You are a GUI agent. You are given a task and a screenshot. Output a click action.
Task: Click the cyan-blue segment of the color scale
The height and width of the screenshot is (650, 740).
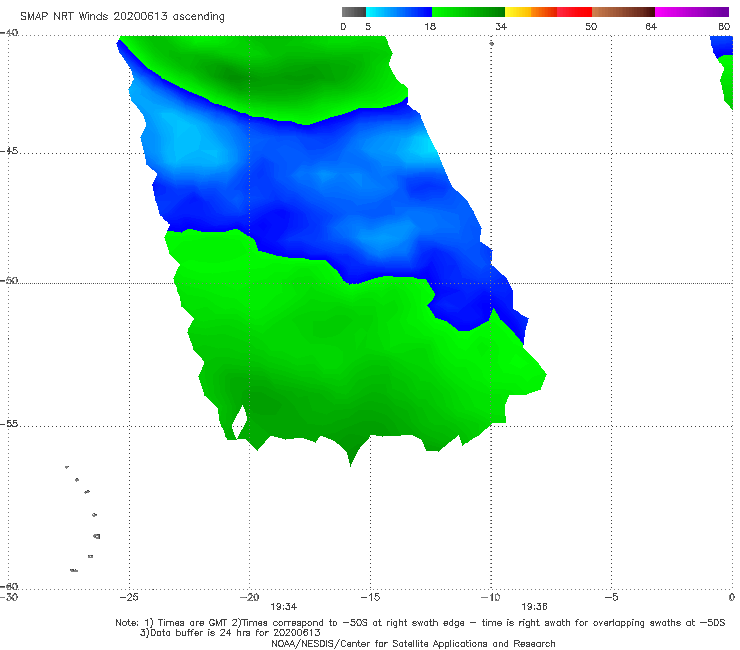coord(399,12)
